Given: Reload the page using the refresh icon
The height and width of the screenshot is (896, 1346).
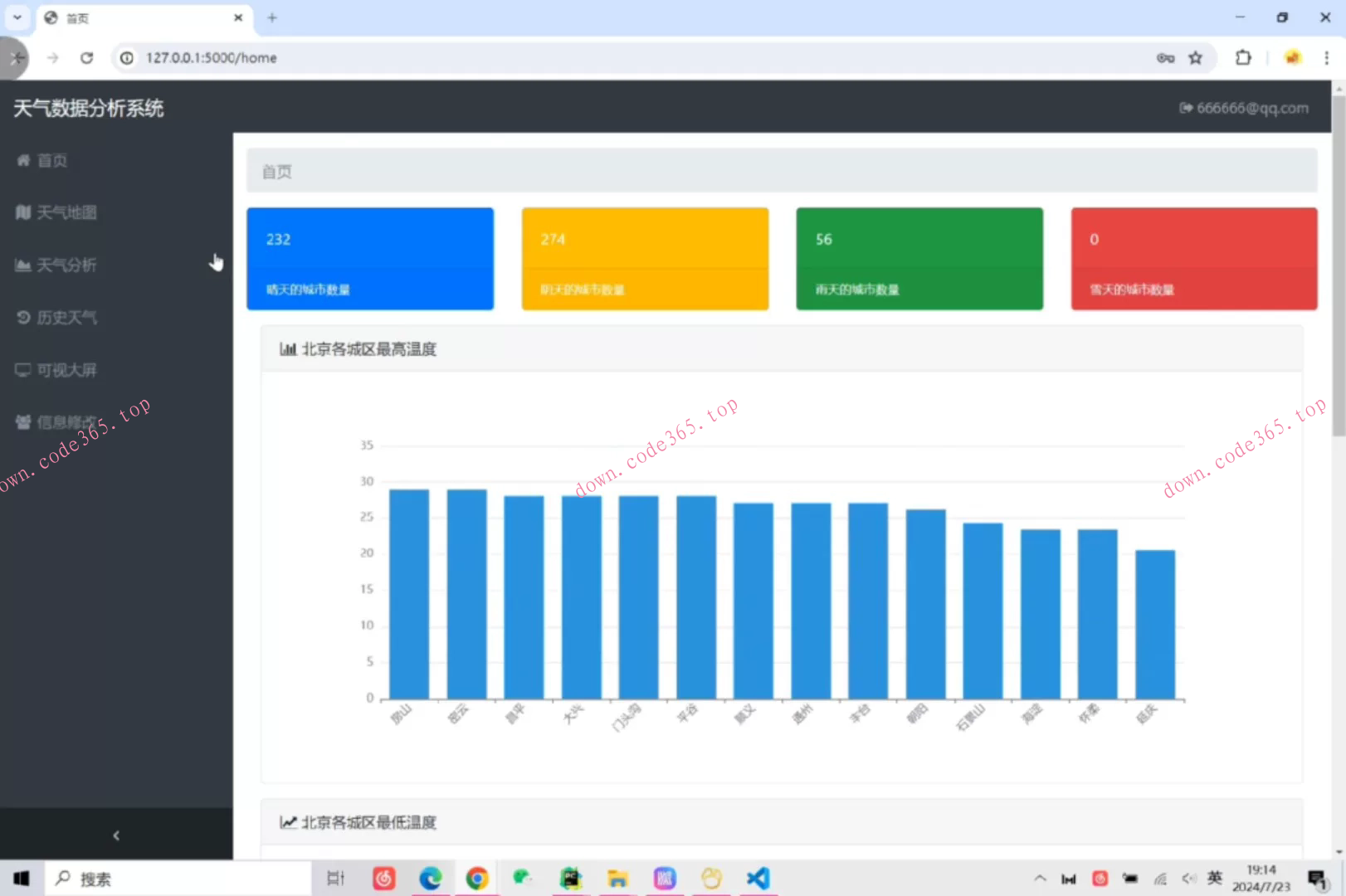Looking at the screenshot, I should [86, 57].
